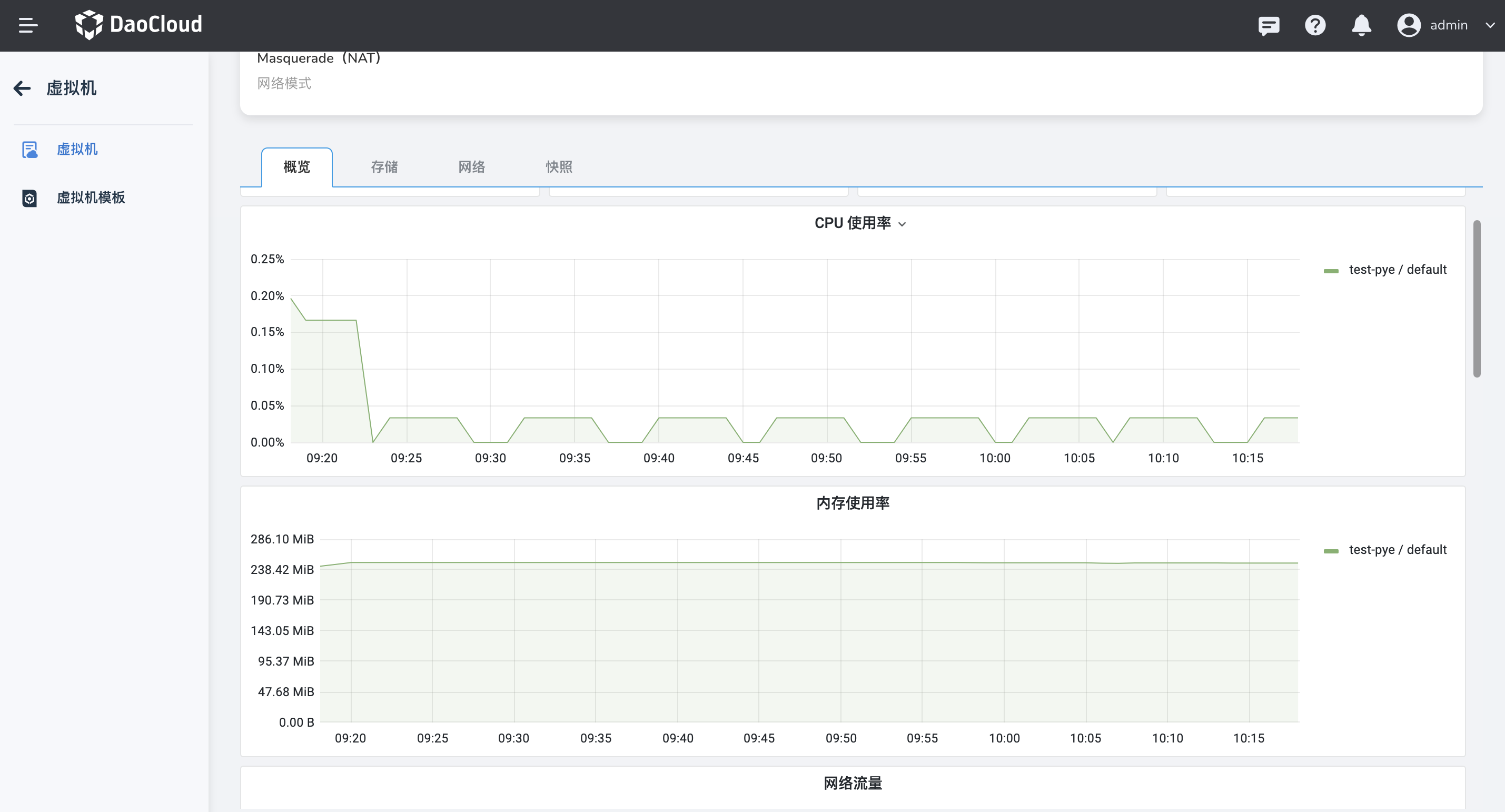Viewport: 1505px width, 812px height.
Task: Click the admin user avatar
Action: click(x=1409, y=25)
